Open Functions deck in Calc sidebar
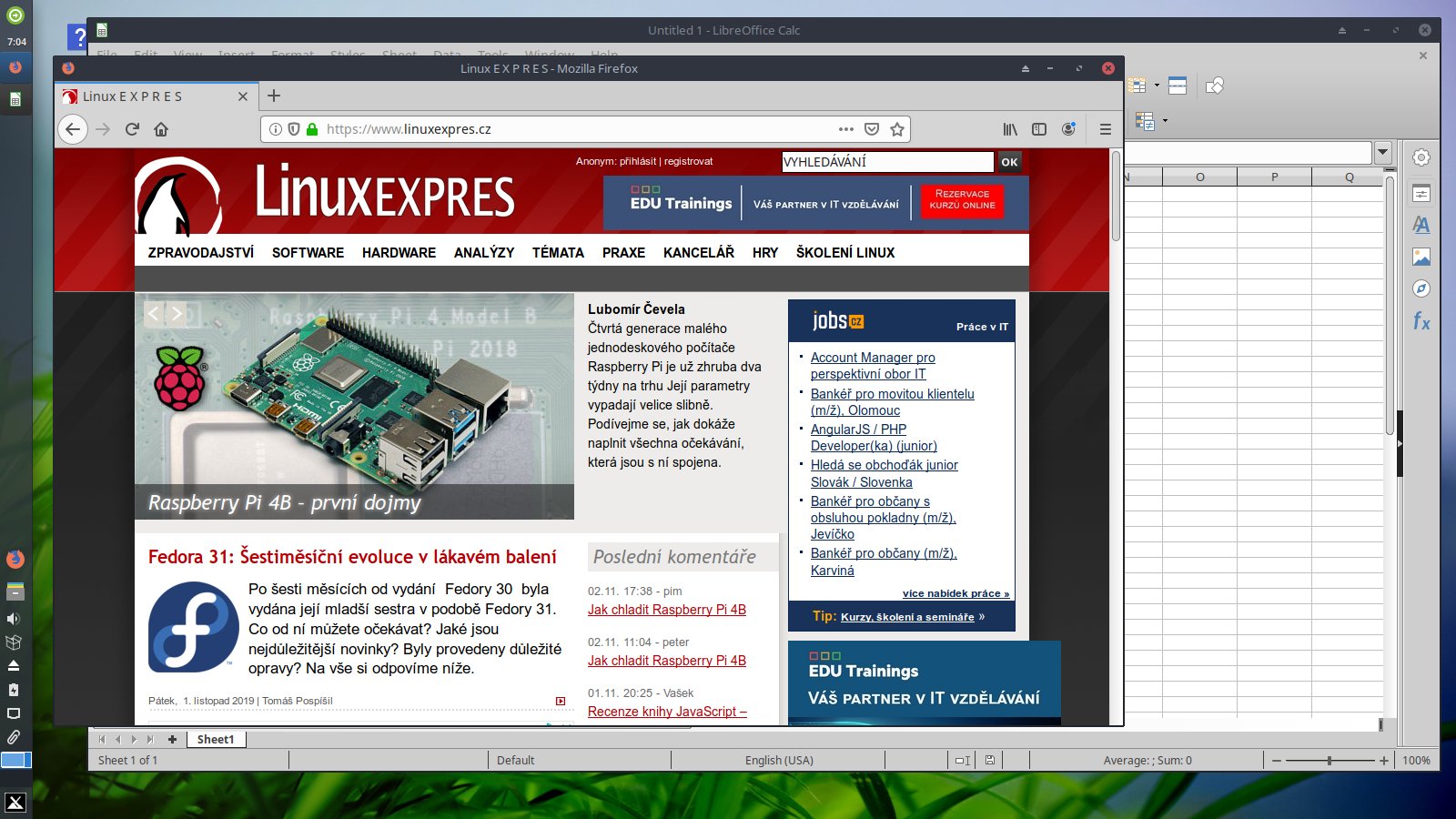 click(1421, 321)
